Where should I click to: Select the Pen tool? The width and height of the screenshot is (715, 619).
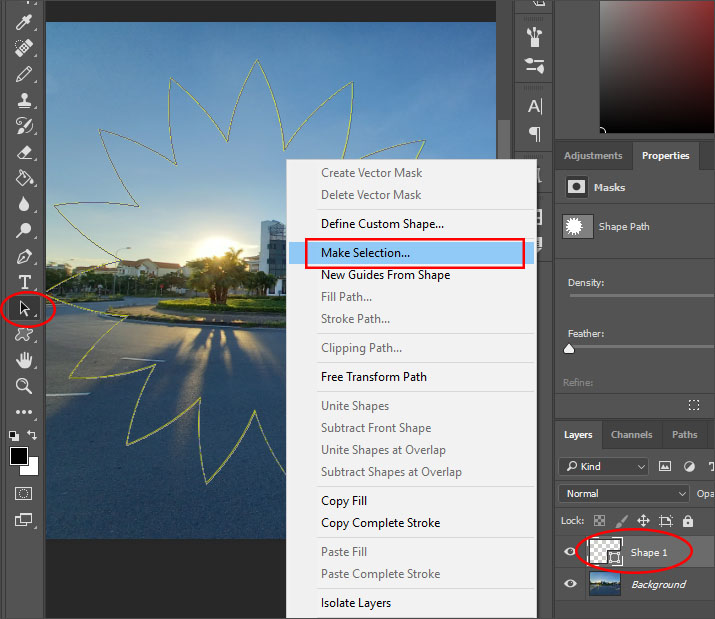(x=24, y=256)
